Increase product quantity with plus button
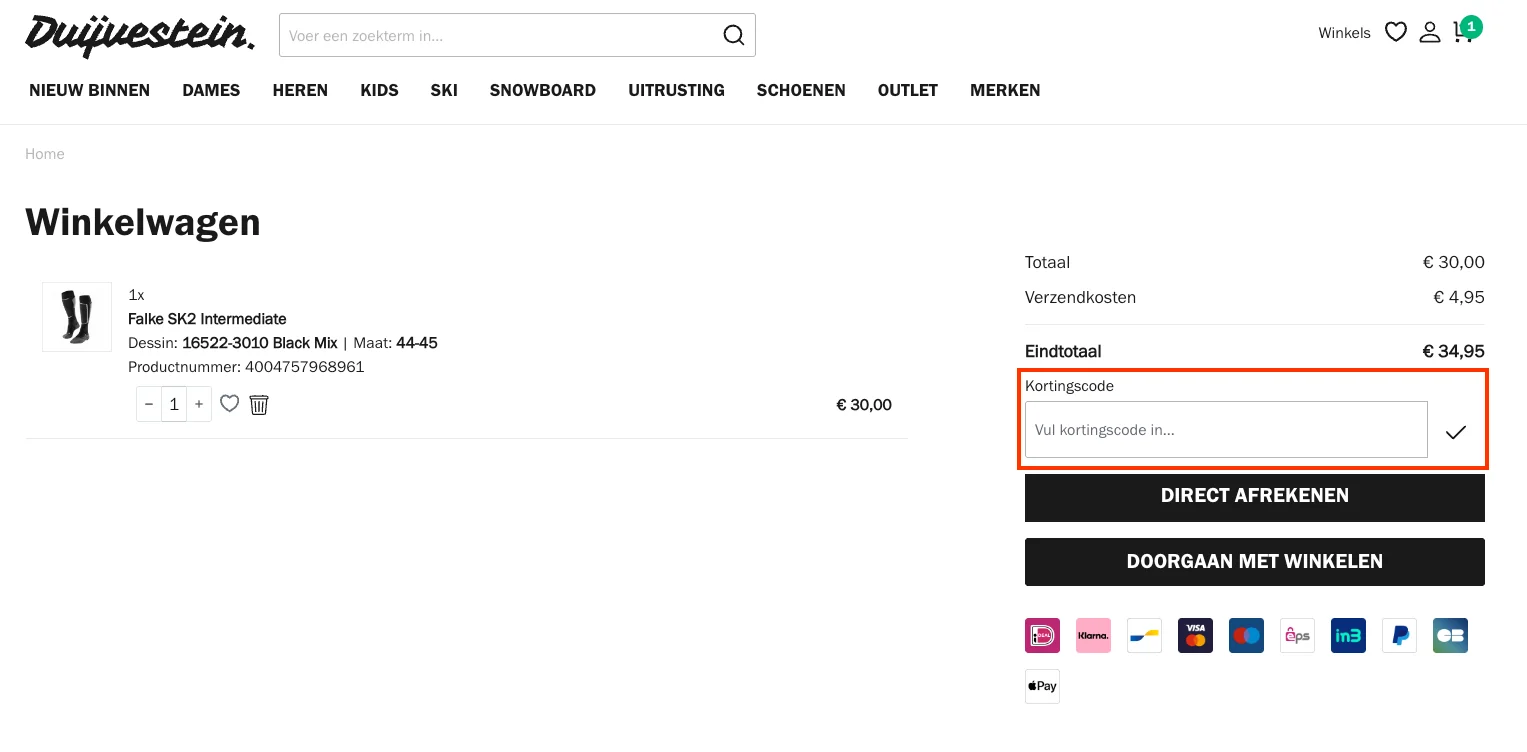The image size is (1527, 752). [199, 404]
